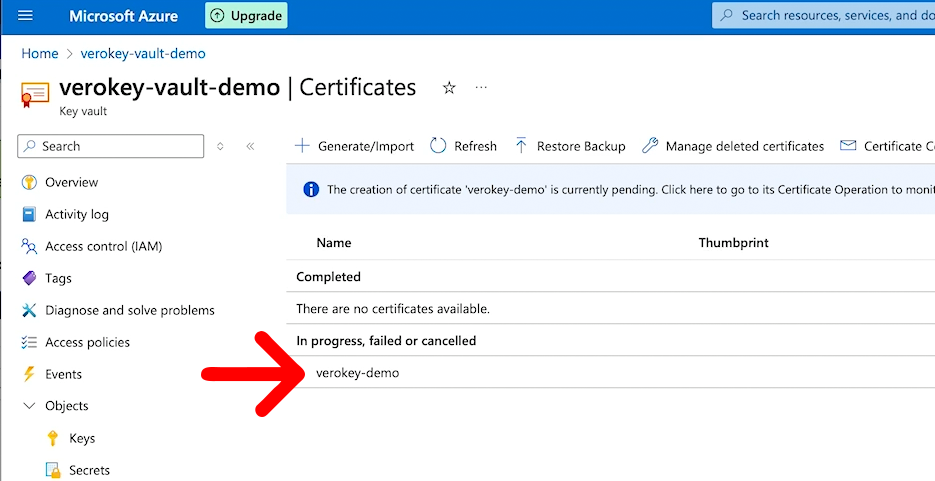The height and width of the screenshot is (481, 935).
Task: Collapse the Objects section
Action: 29,406
